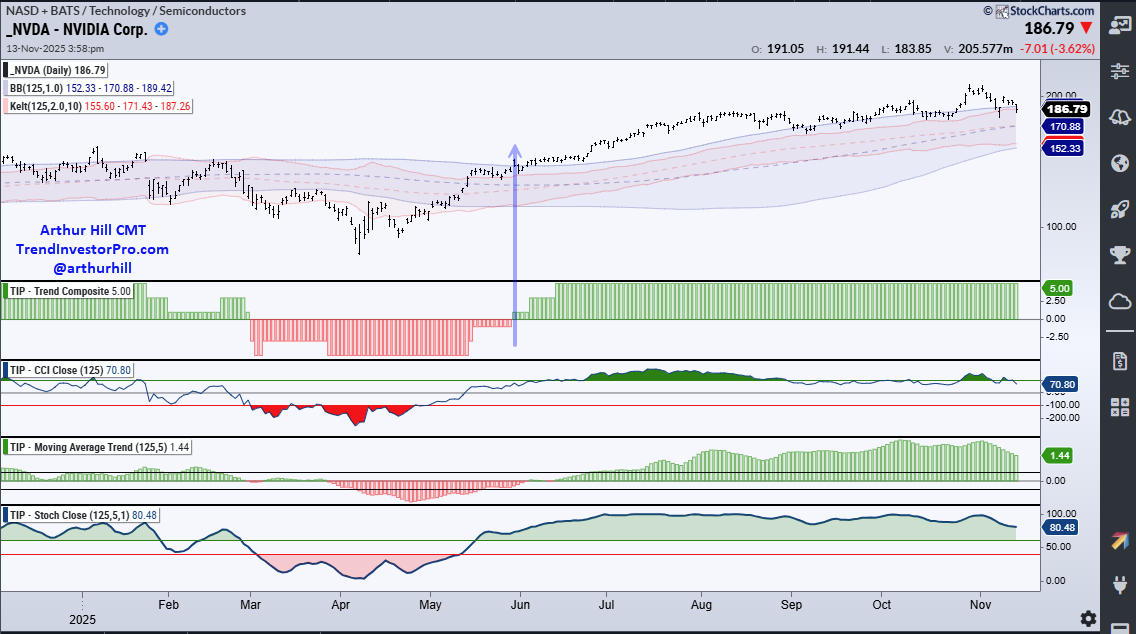Open the sliders panel in the sidebar

tap(1120, 70)
